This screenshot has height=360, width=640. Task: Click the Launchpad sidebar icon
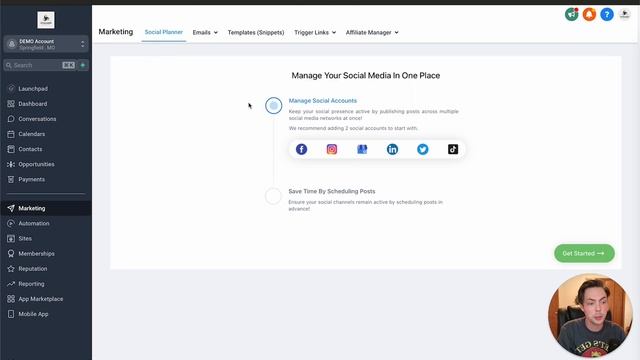point(11,89)
